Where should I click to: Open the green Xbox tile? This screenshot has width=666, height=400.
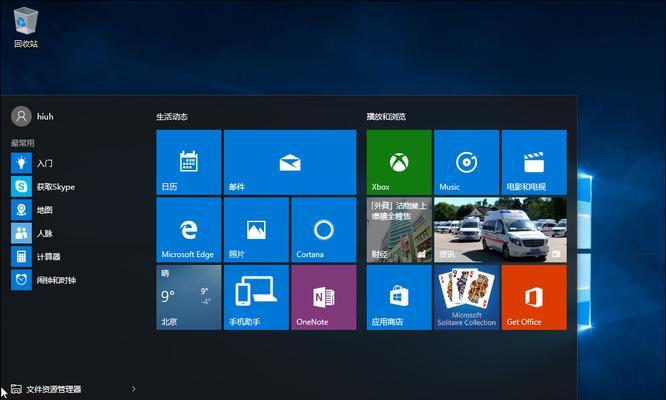399,162
